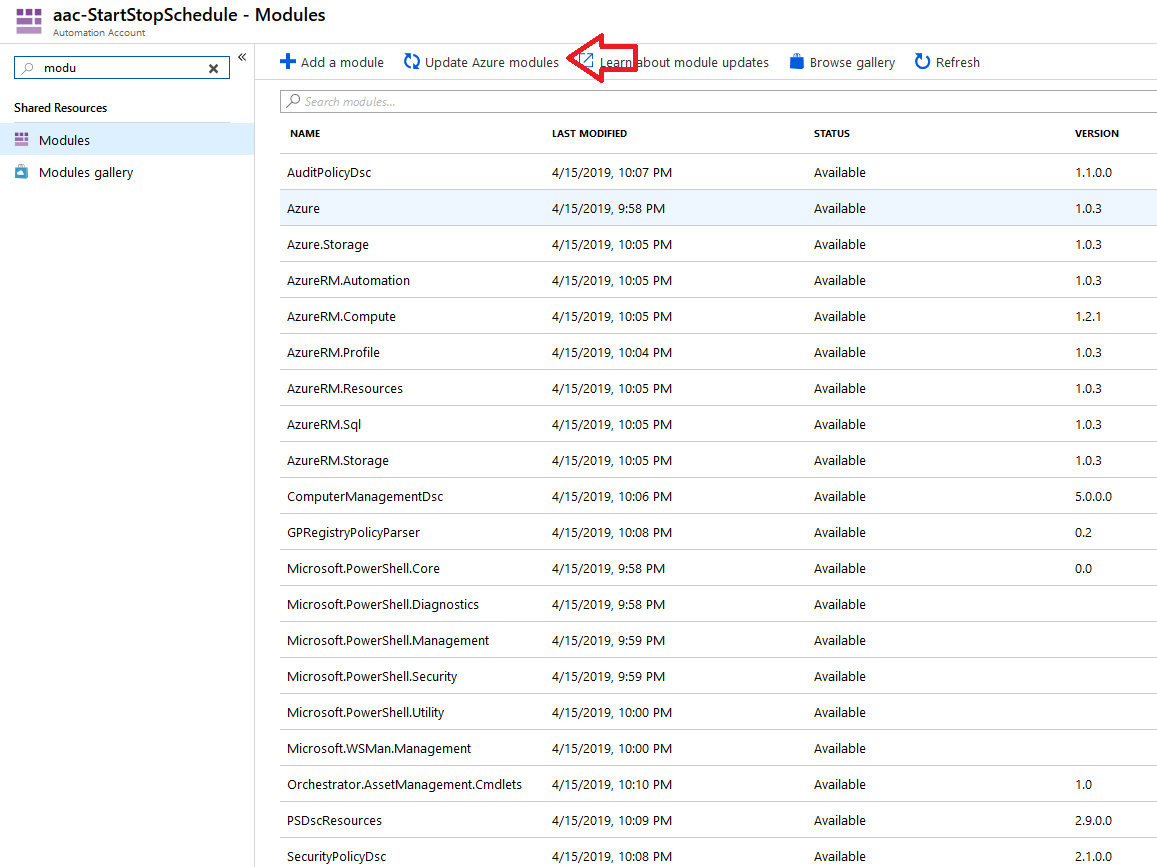This screenshot has width=1157, height=867.
Task: Open the AzureRM.Storage module
Action: [337, 460]
